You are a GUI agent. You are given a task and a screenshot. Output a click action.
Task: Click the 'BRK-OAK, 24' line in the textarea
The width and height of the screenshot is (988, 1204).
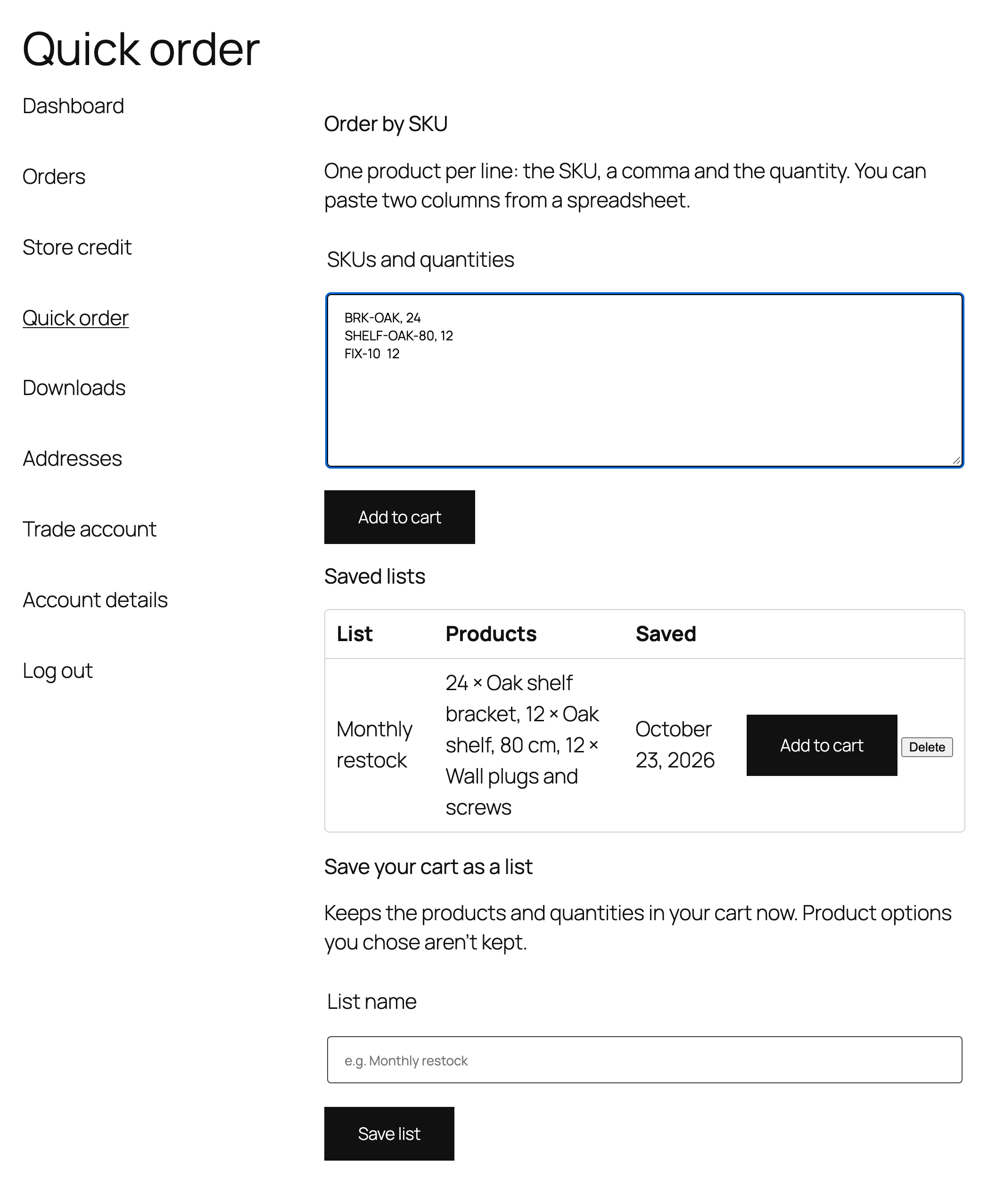coord(382,318)
